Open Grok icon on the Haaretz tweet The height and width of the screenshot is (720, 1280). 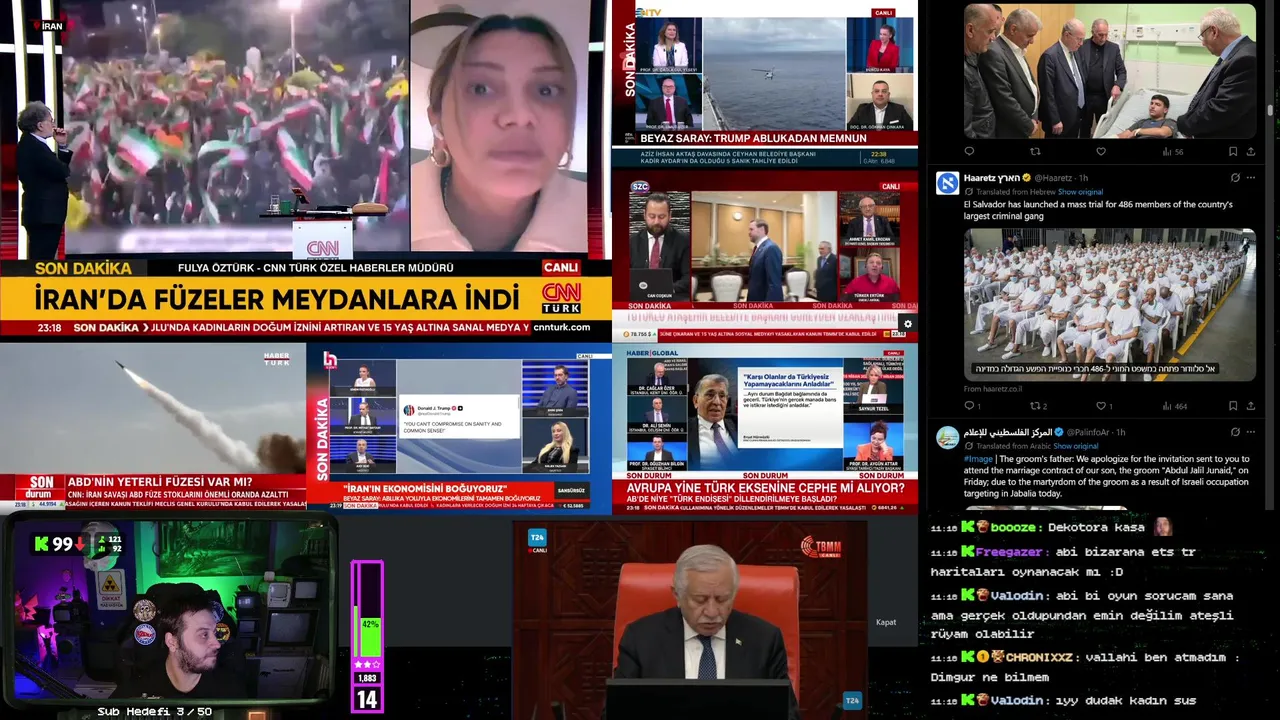(1235, 178)
